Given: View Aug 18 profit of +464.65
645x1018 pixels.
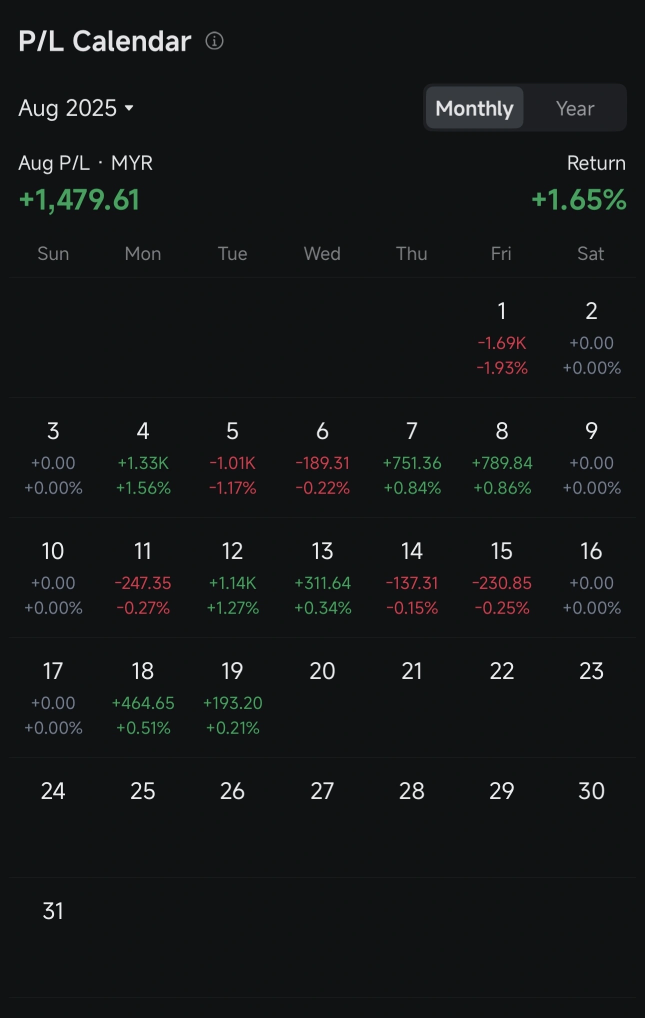Looking at the screenshot, I should point(142,697).
